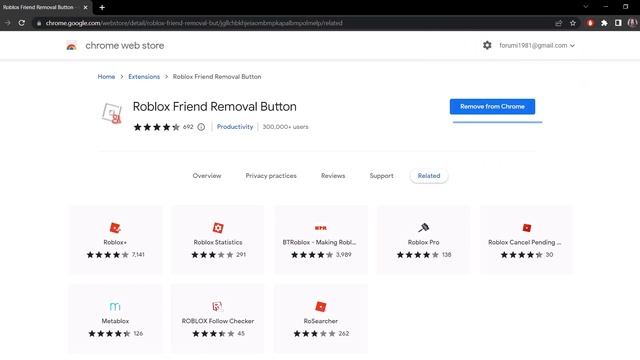
Task: Open the Chrome Web Store settings gear
Action: (x=487, y=45)
